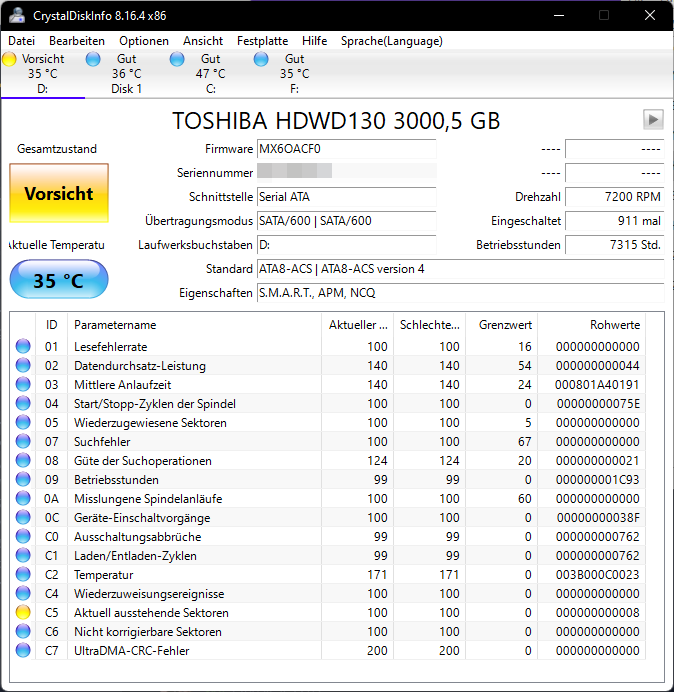Click the Übertragungsmodus field SATA/600

tap(346, 221)
